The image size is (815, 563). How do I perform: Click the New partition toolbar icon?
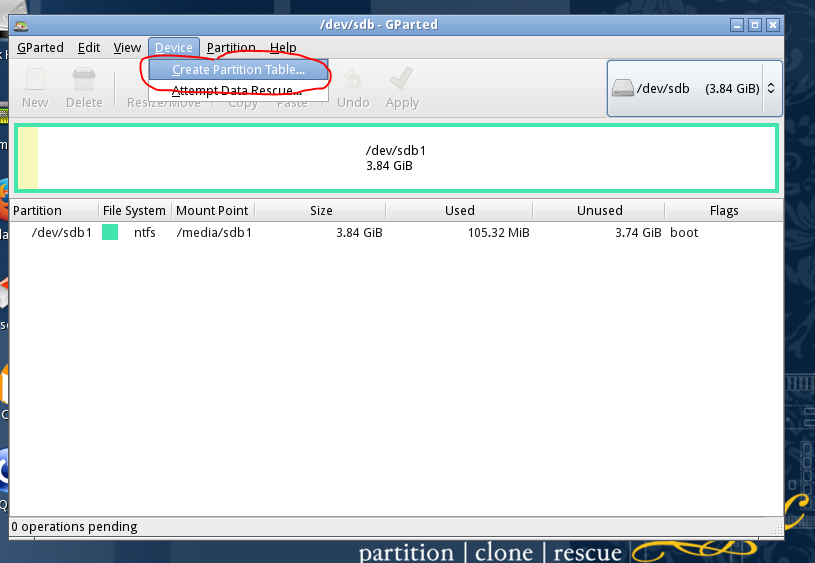(x=35, y=81)
